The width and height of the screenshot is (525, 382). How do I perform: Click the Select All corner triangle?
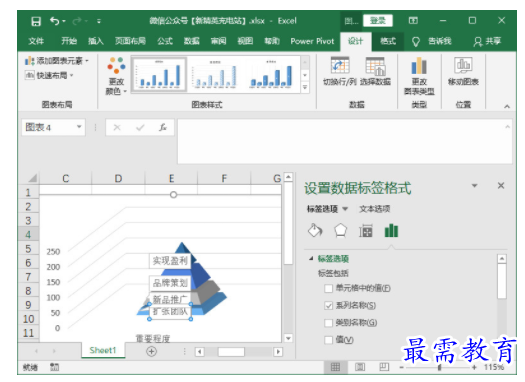pos(32,178)
